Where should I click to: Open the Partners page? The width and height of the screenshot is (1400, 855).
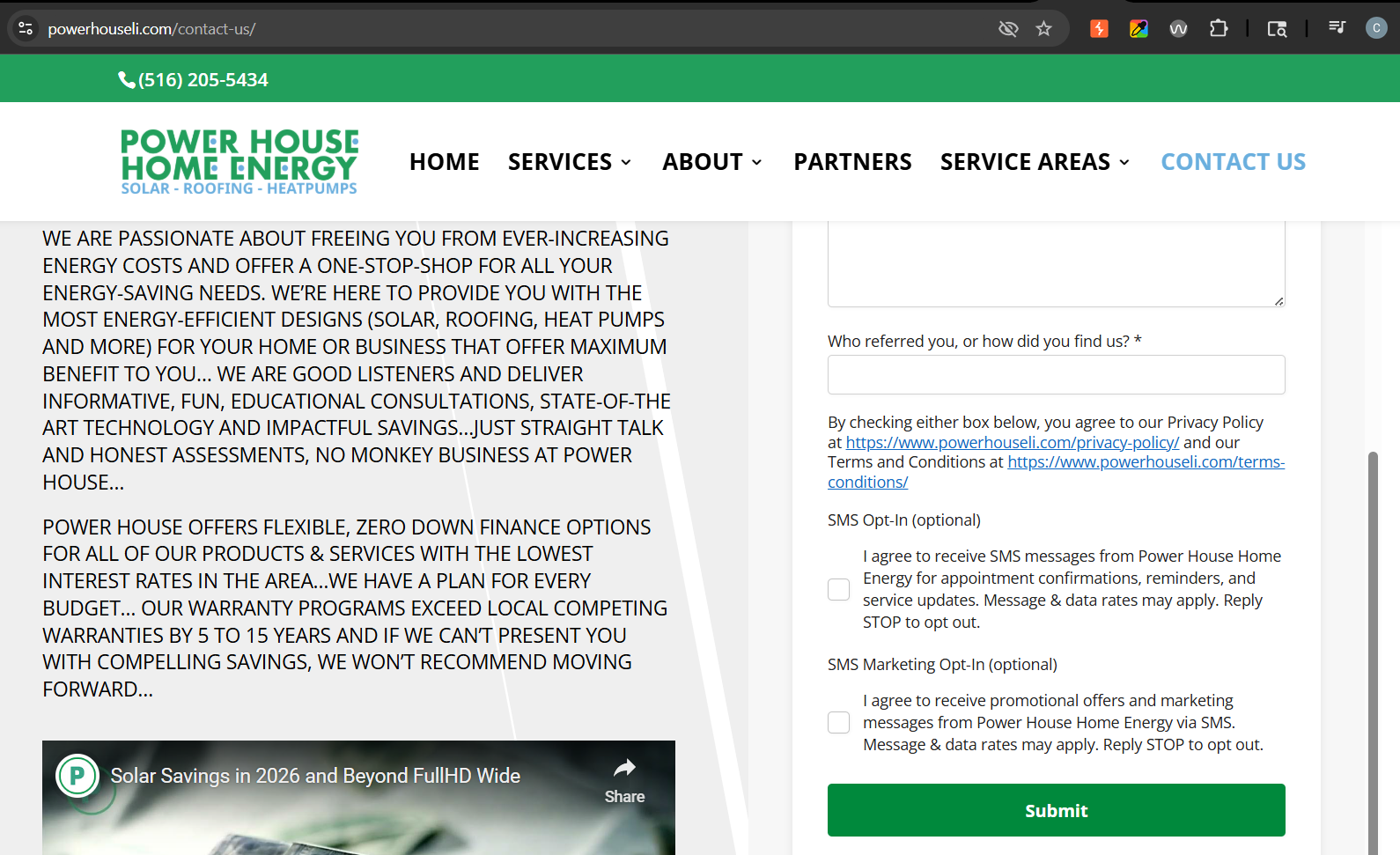coord(852,162)
